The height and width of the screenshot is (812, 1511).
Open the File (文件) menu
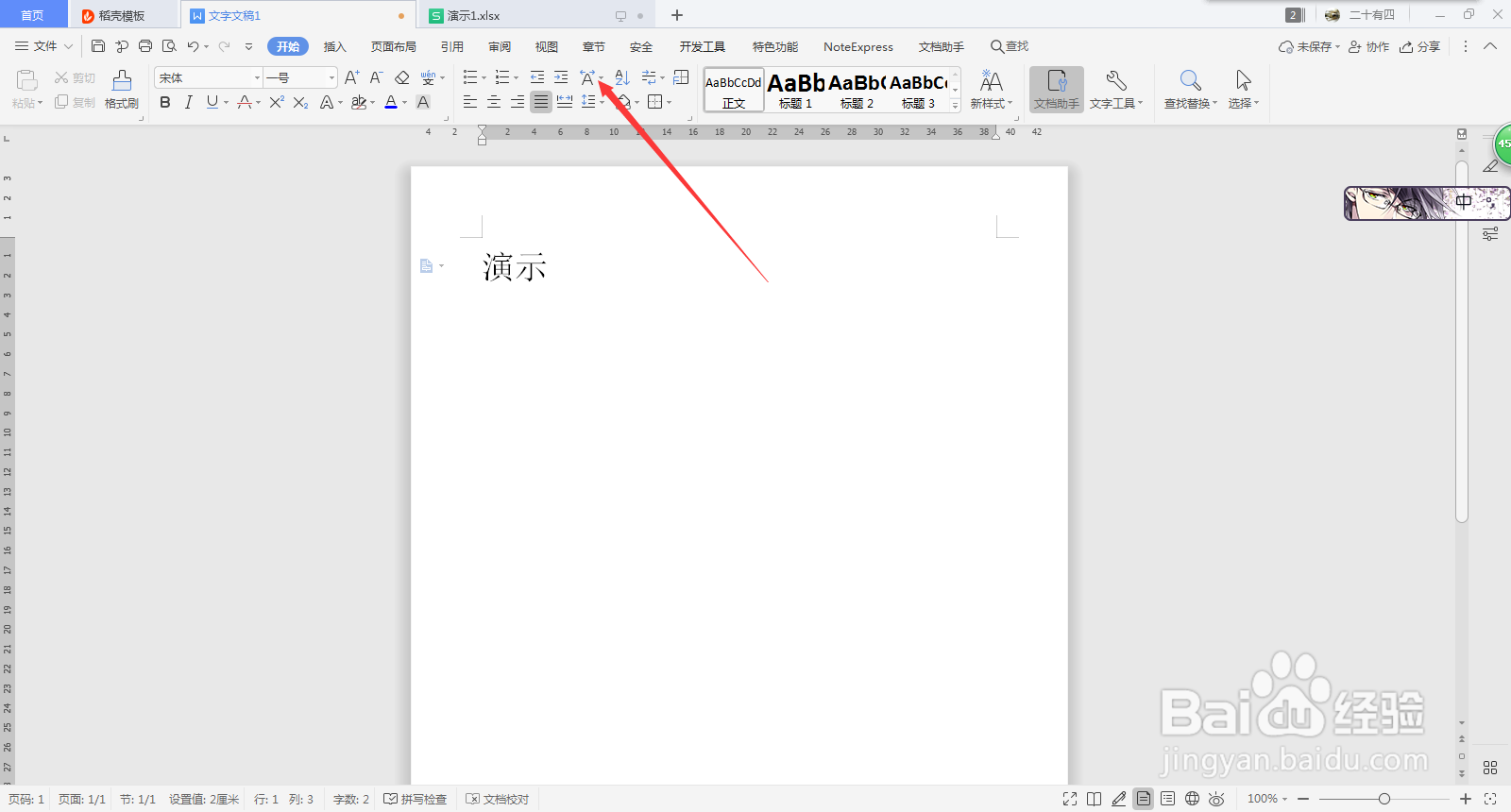point(44,46)
